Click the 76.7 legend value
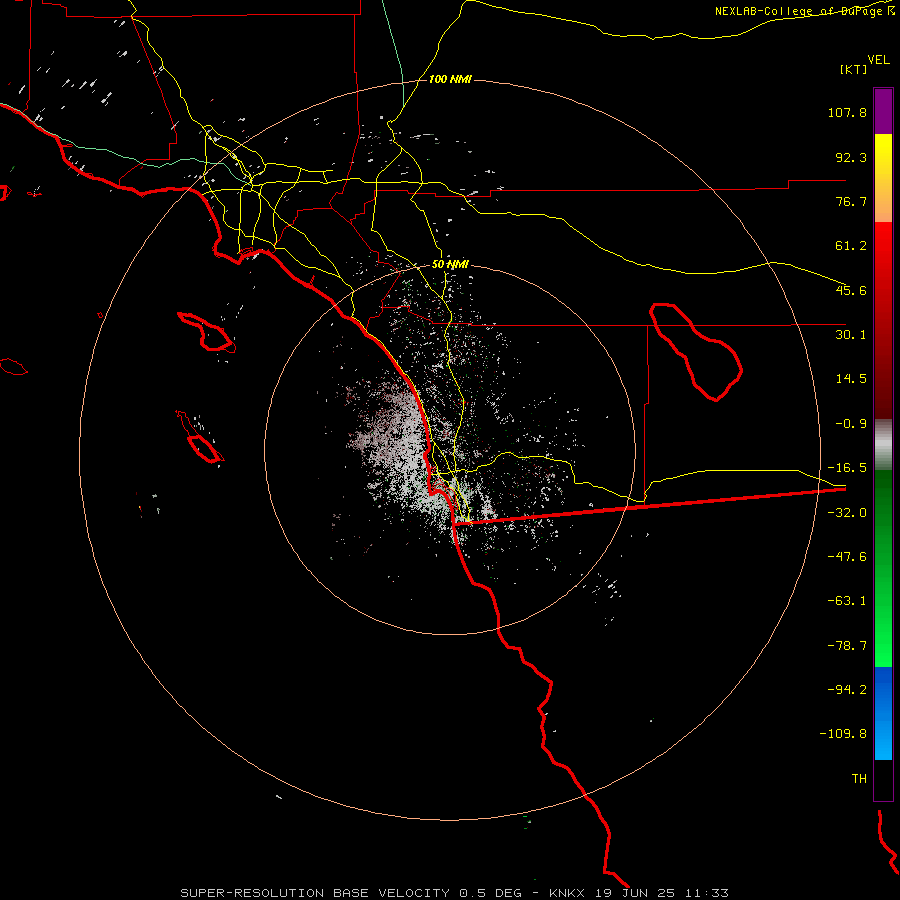Screen dimensions: 900x900 tap(851, 201)
